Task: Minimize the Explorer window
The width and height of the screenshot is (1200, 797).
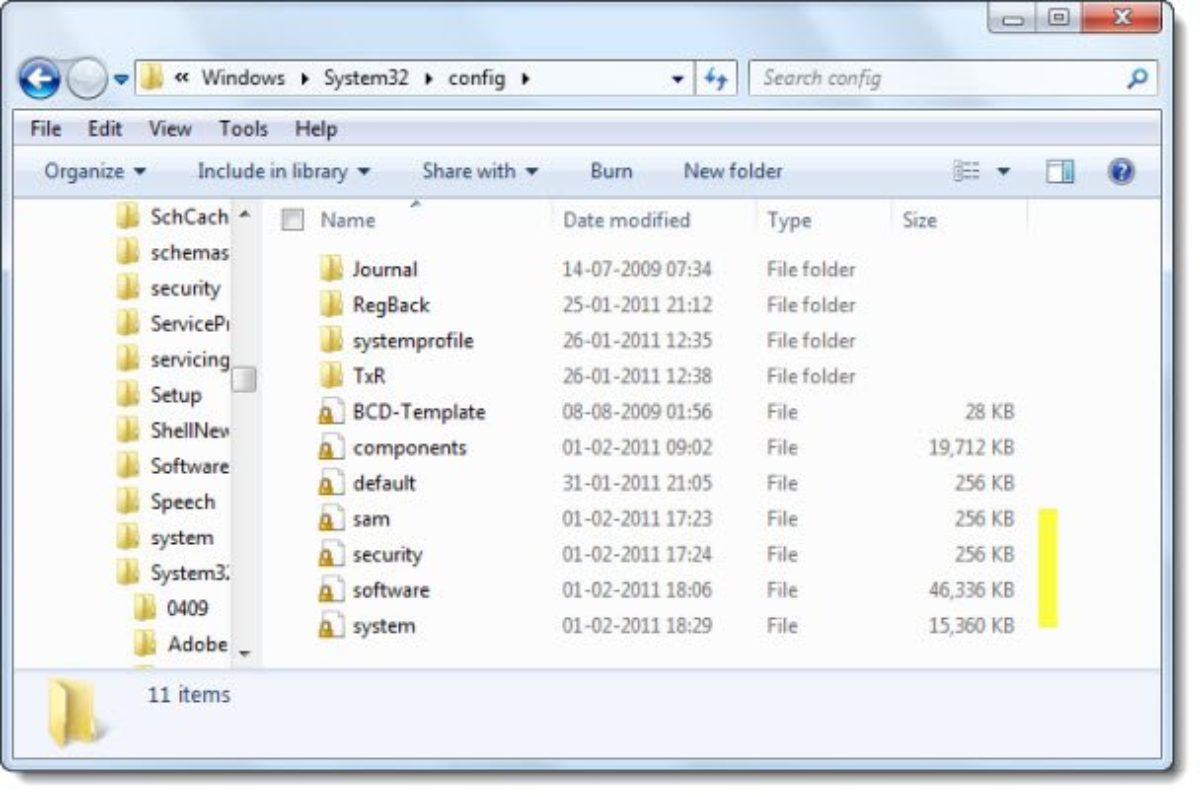Action: coord(1010,19)
